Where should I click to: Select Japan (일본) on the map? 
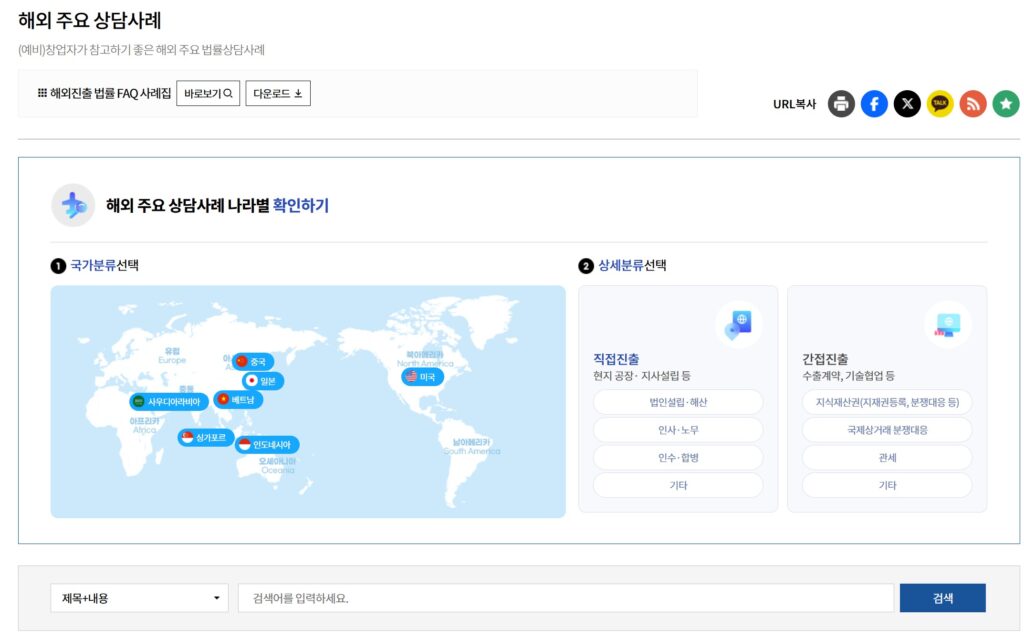tap(263, 380)
